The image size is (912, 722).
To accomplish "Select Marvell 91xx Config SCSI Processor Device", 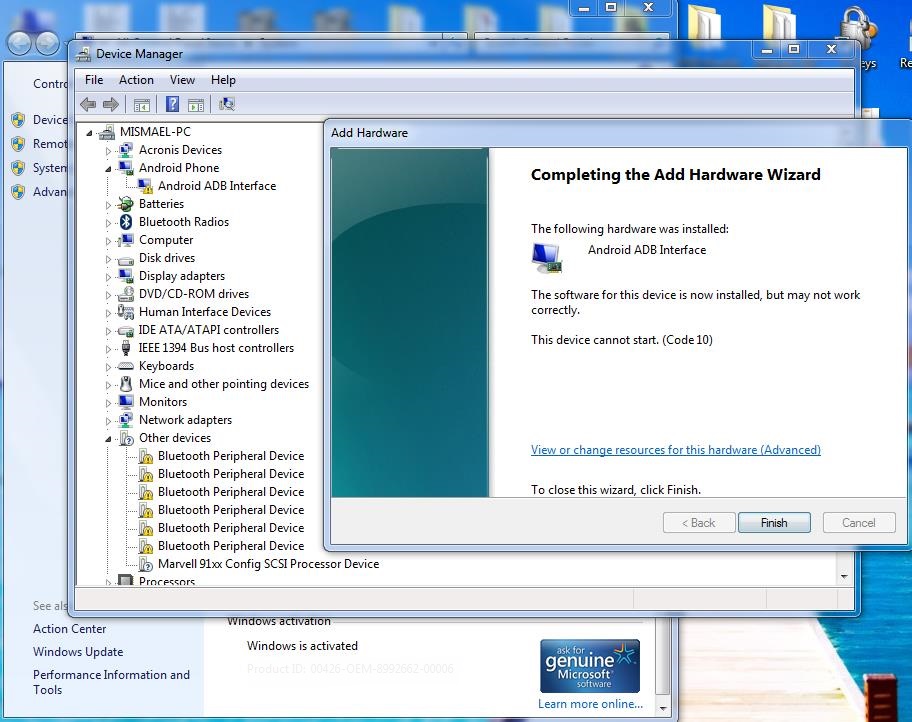I will [268, 564].
